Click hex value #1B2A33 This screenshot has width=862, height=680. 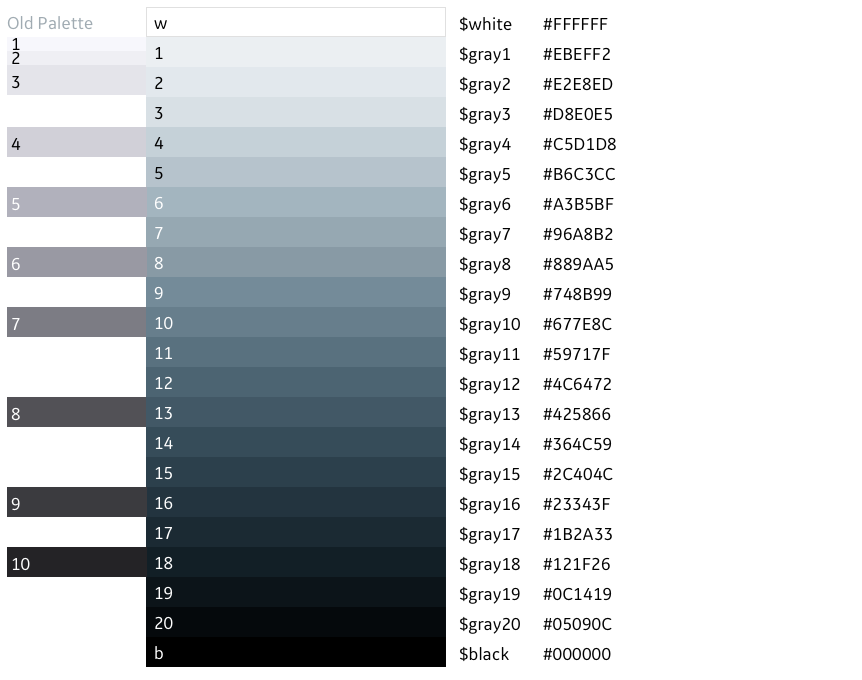(578, 534)
